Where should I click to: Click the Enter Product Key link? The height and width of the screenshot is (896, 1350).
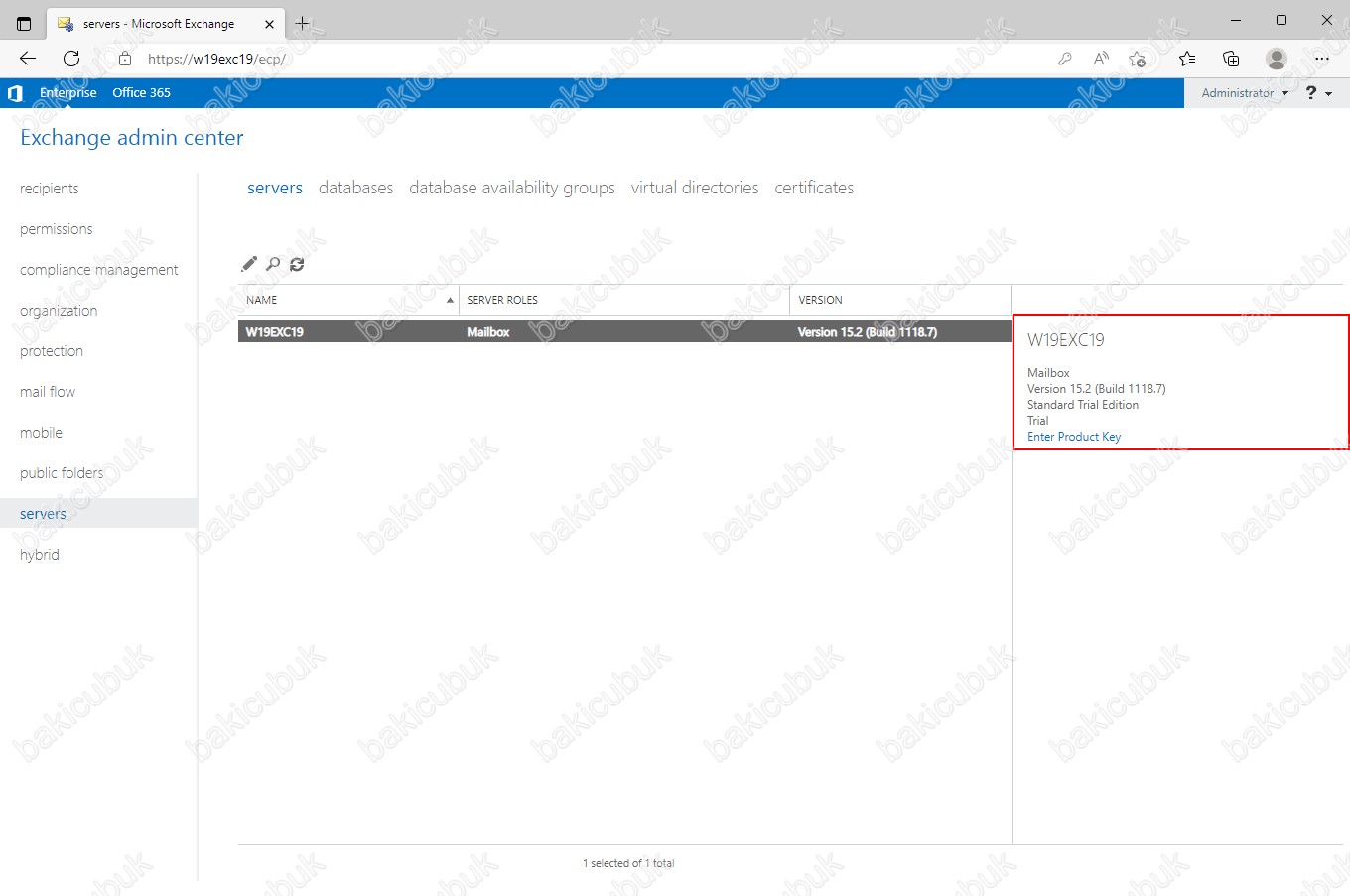[1074, 437]
